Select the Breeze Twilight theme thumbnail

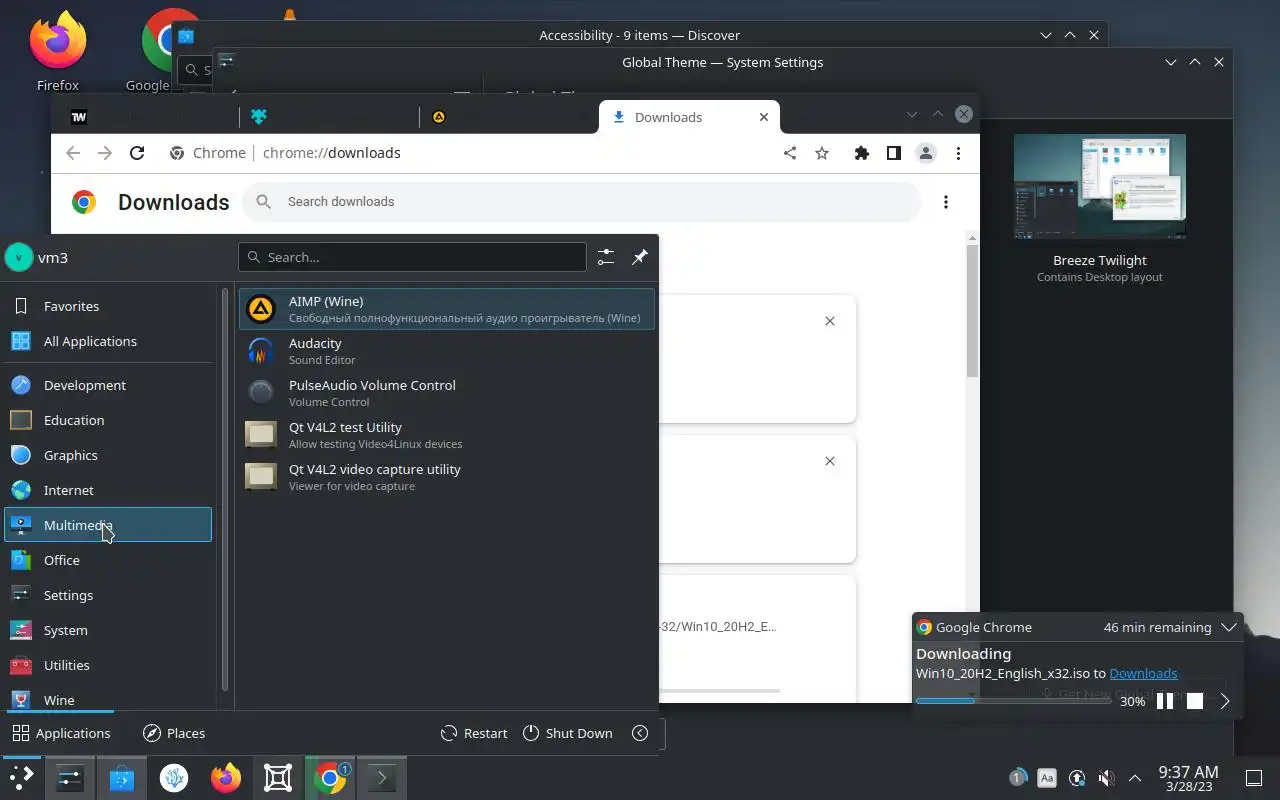1100,187
